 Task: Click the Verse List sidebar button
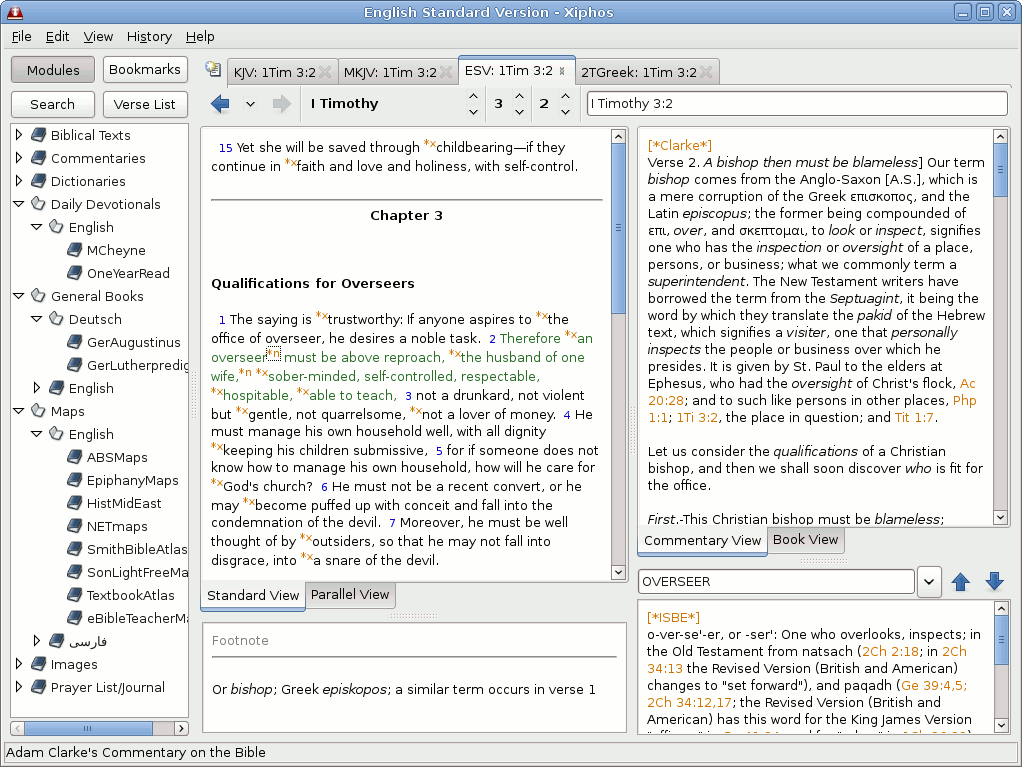[145, 104]
